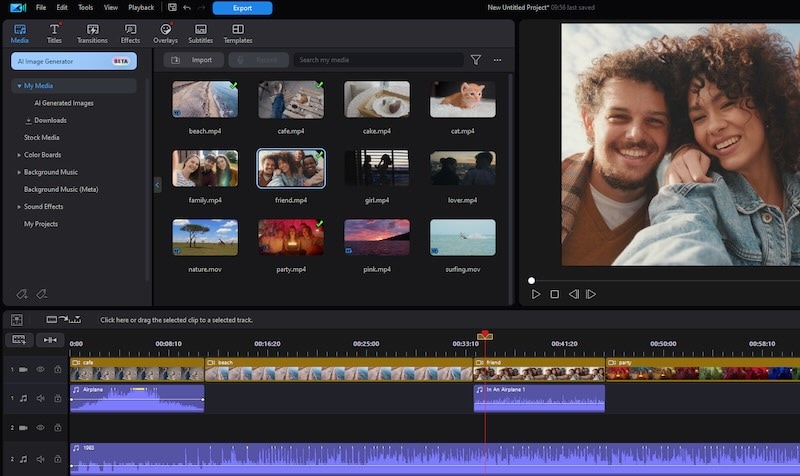Click the redo arrow icon

[201, 8]
